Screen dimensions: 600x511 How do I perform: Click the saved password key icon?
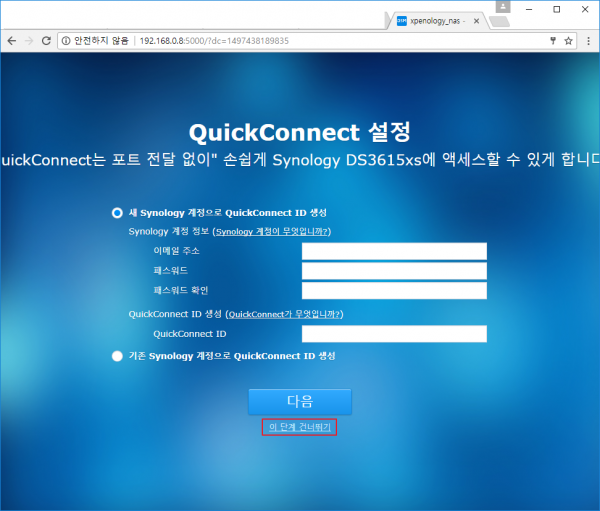coord(553,41)
